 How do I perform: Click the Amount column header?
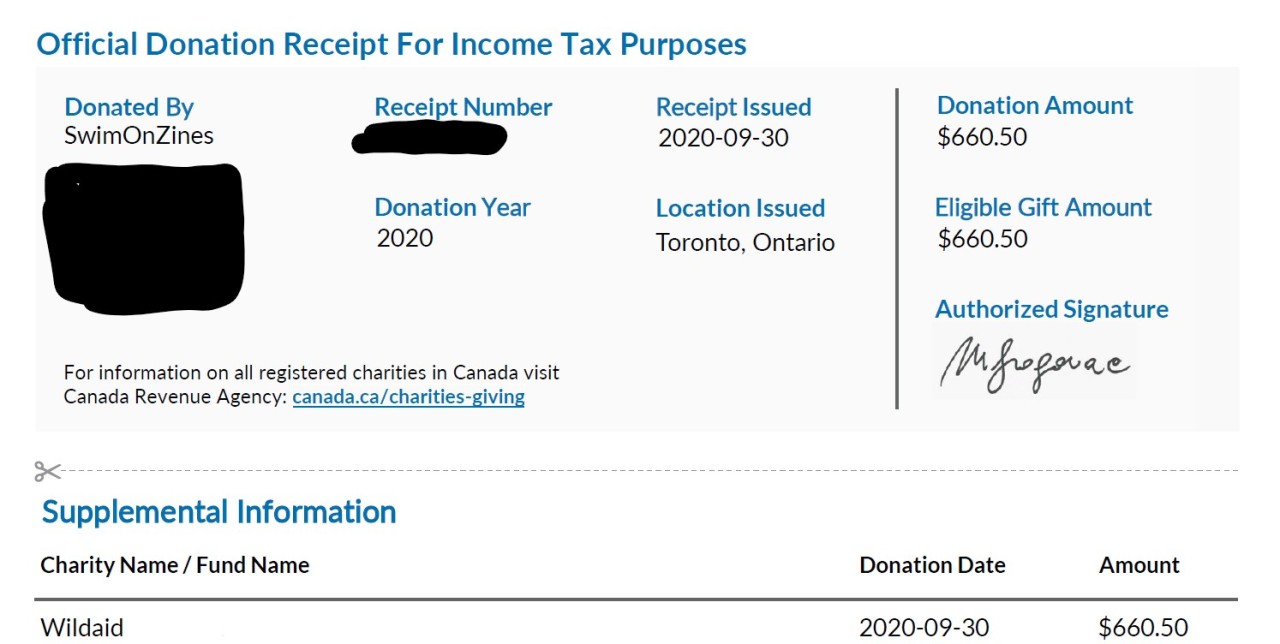pos(1139,565)
